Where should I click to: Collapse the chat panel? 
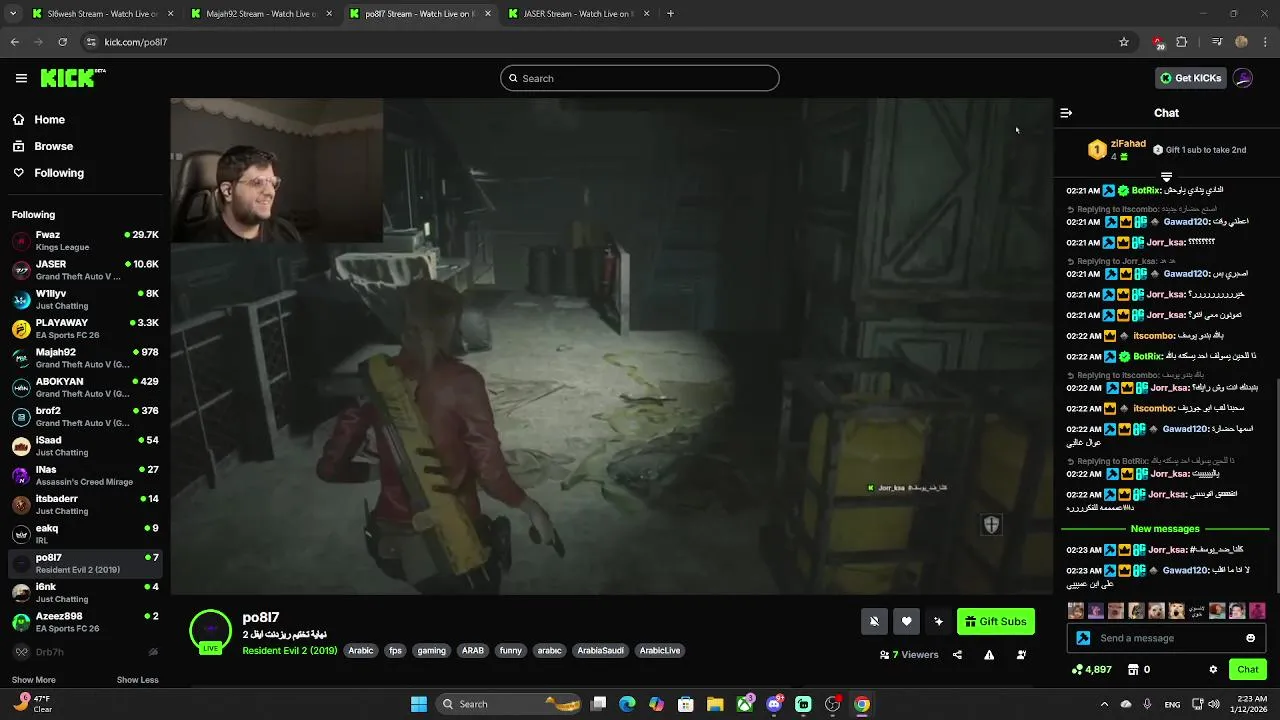pos(1066,113)
